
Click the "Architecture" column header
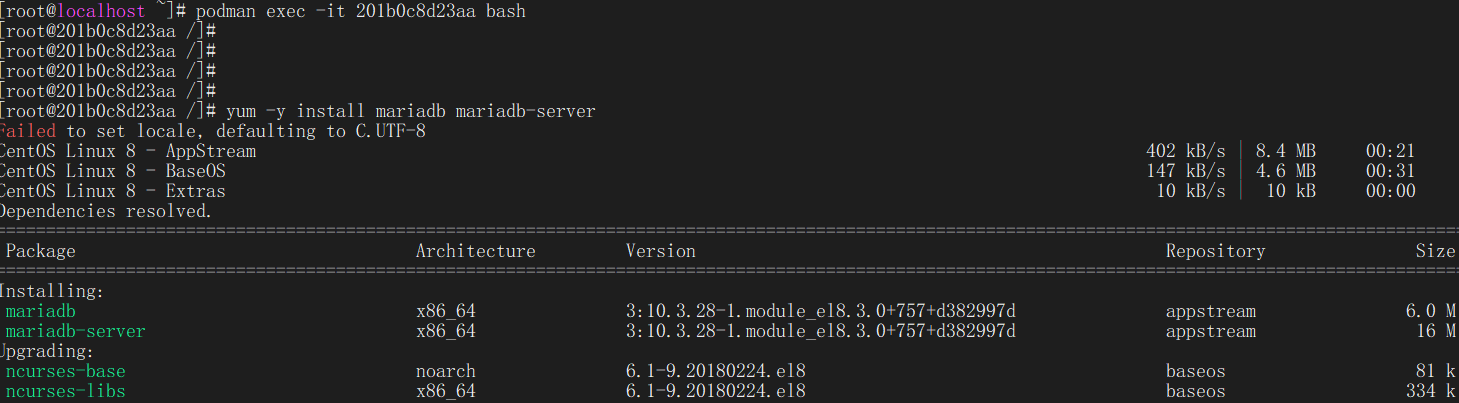pyautogui.click(x=475, y=251)
